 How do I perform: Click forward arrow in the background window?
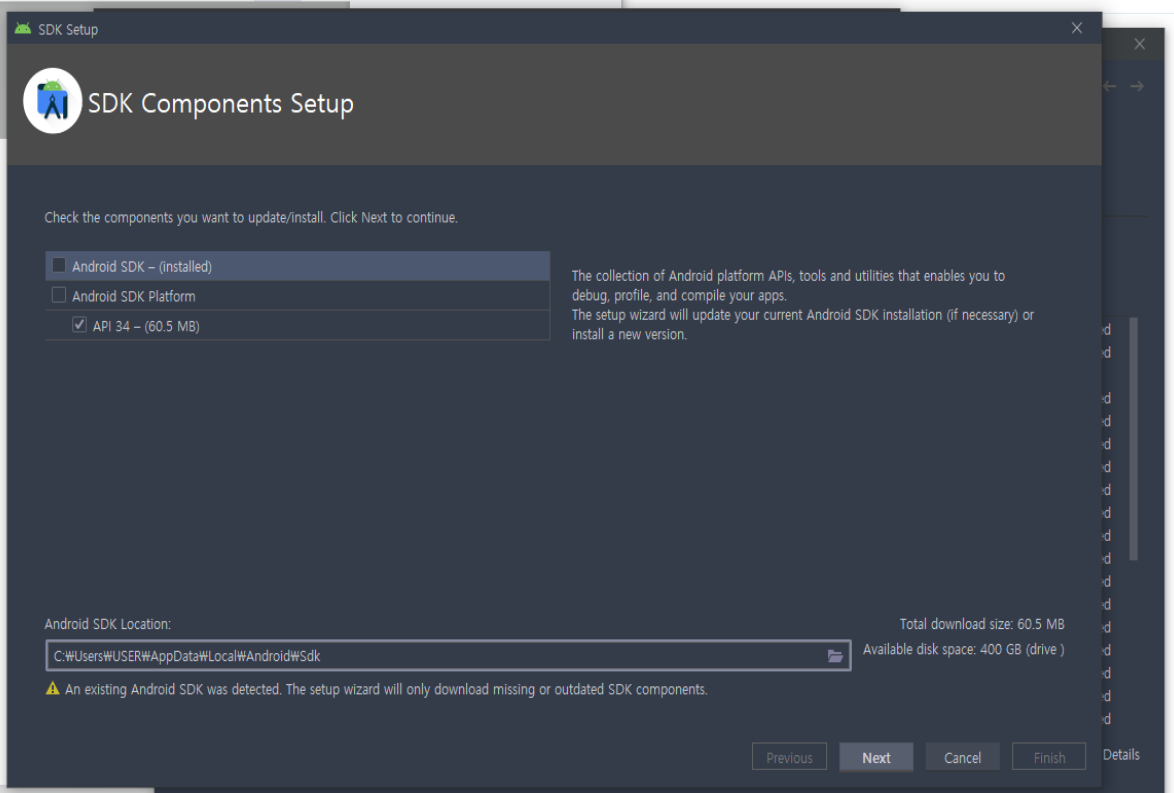1137,86
